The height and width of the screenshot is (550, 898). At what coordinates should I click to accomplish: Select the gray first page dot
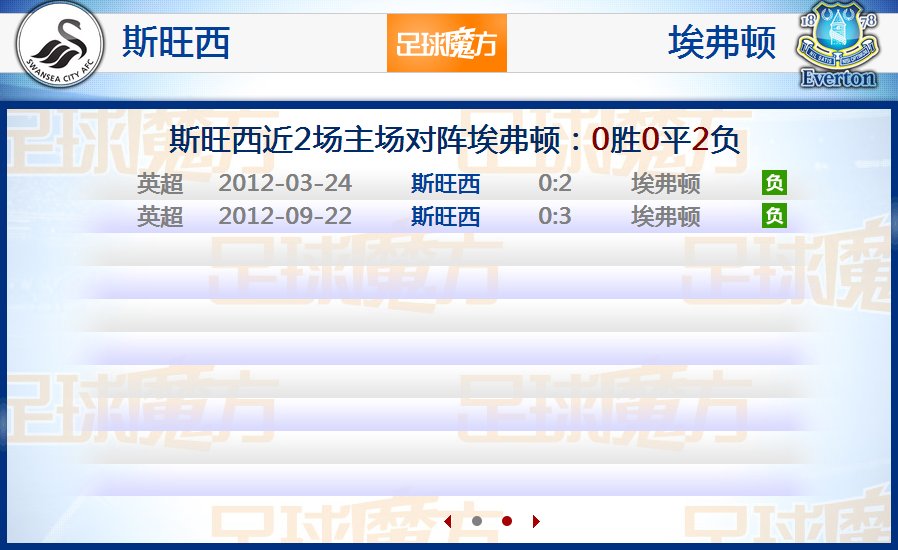click(476, 521)
